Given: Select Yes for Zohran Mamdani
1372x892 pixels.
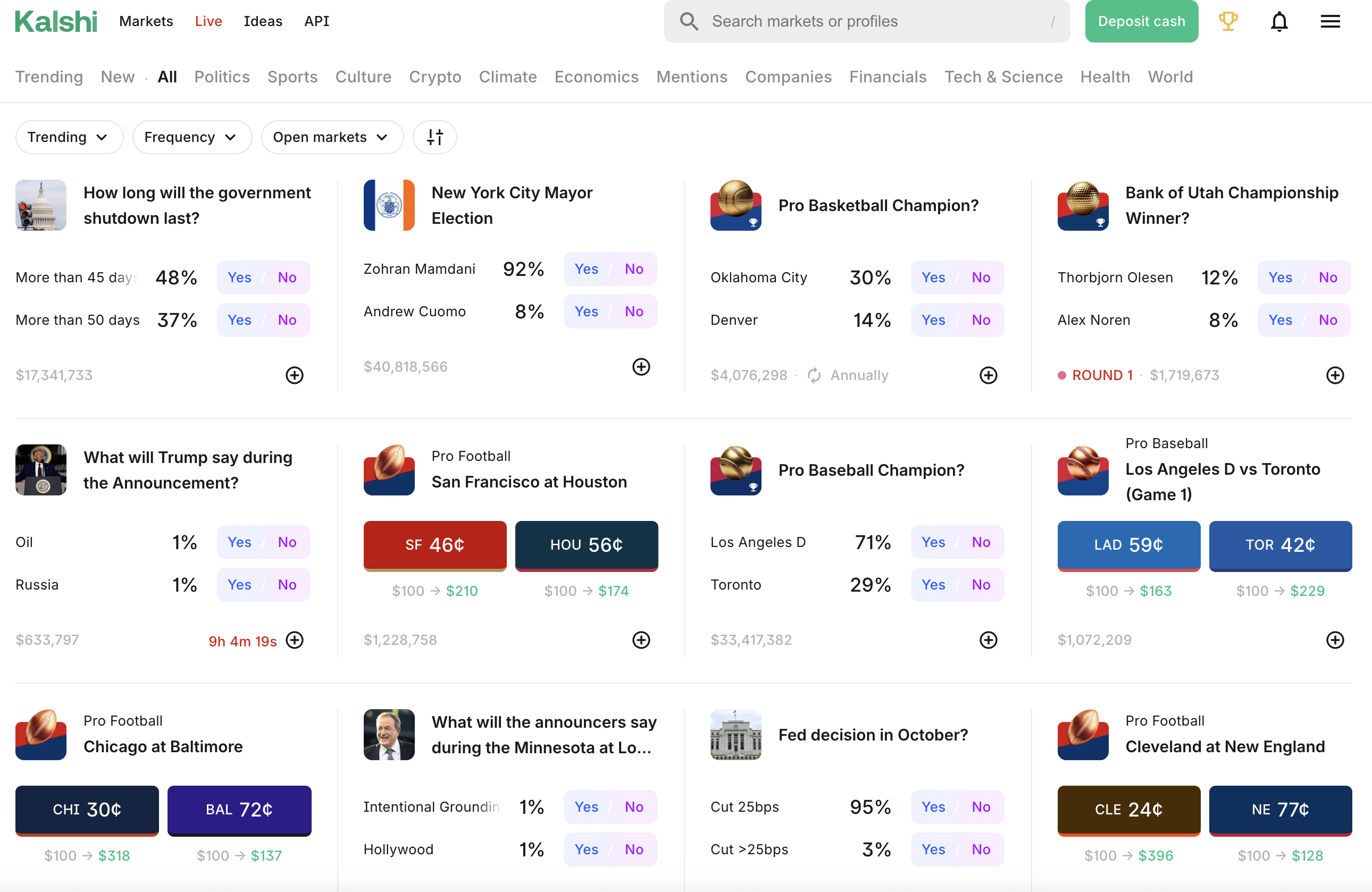Looking at the screenshot, I should [585, 269].
